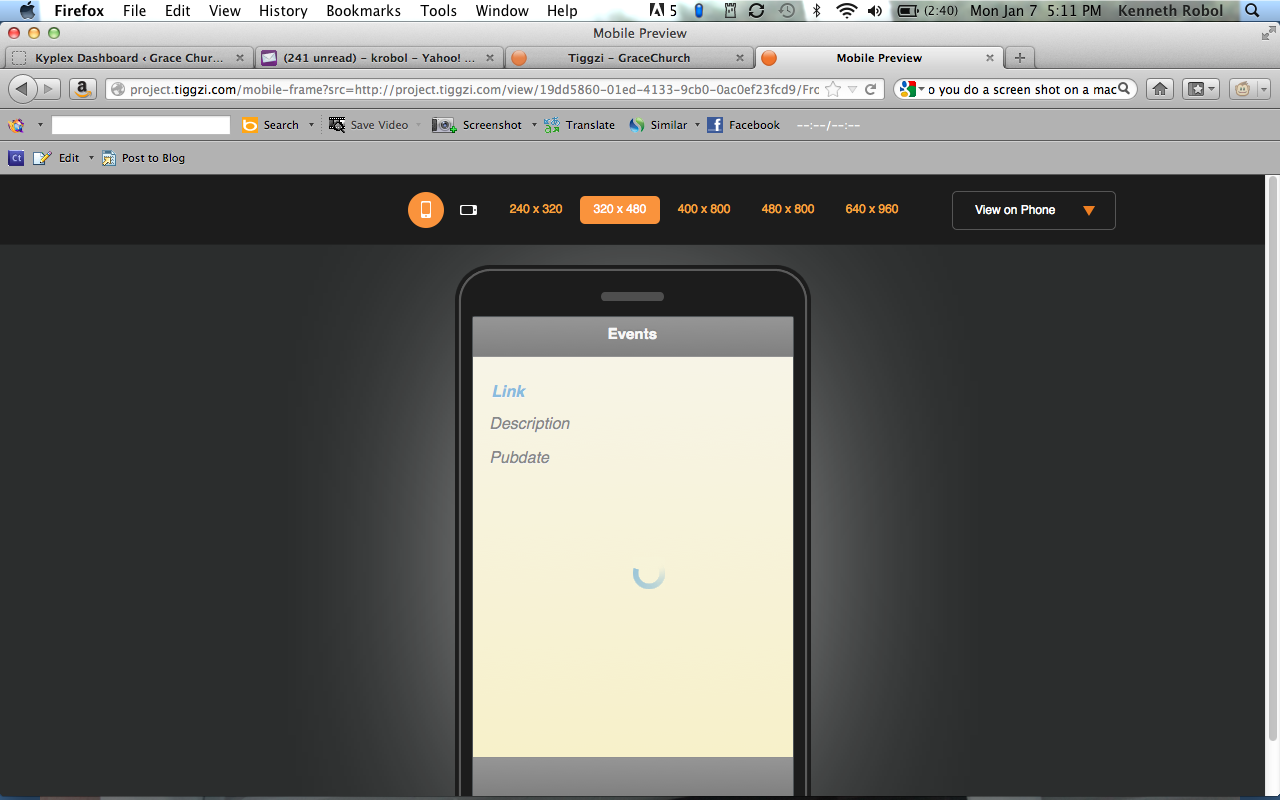Reload the page with refresh icon
This screenshot has height=800, width=1280.
870,89
